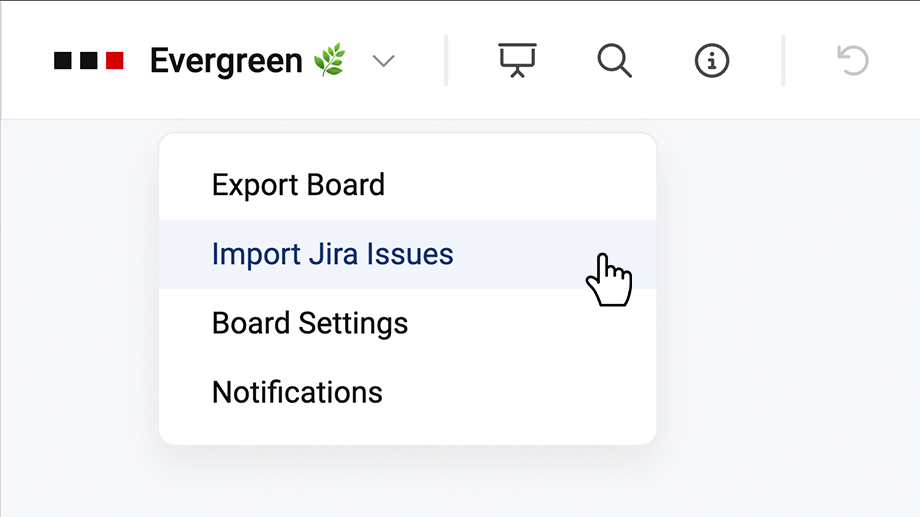This screenshot has width=920, height=517.
Task: Click the undo arrow icon
Action: (852, 61)
